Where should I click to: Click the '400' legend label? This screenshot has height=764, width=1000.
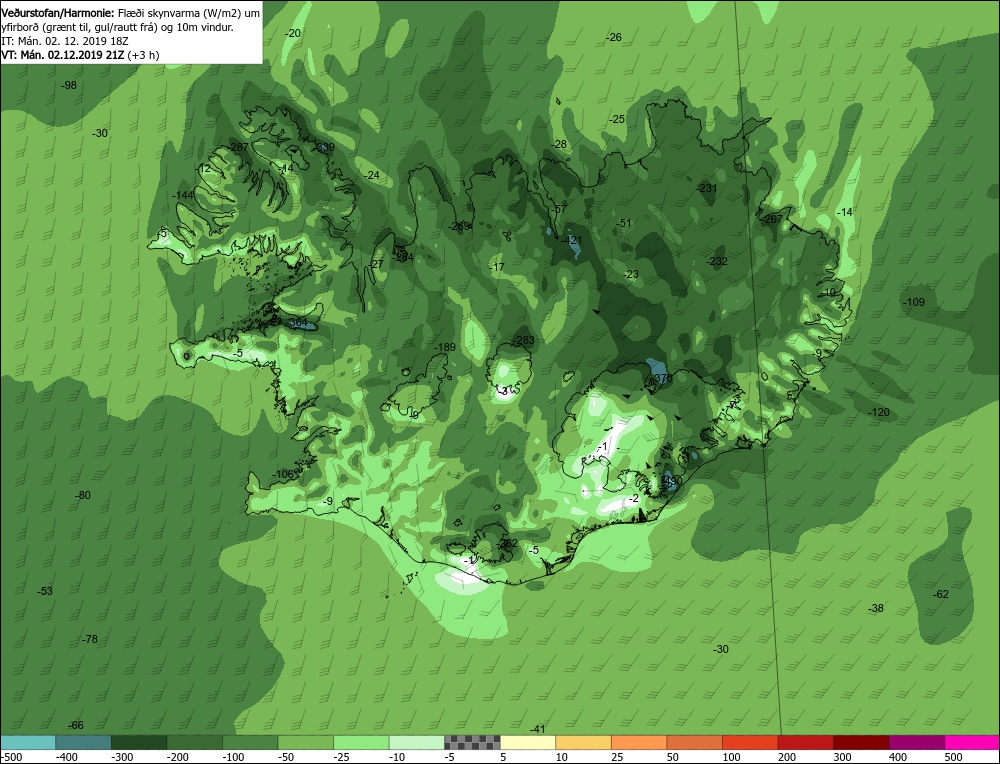(x=898, y=757)
